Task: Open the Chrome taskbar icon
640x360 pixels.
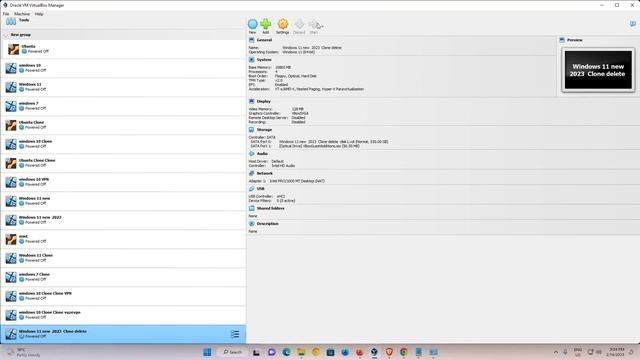Action: point(404,352)
